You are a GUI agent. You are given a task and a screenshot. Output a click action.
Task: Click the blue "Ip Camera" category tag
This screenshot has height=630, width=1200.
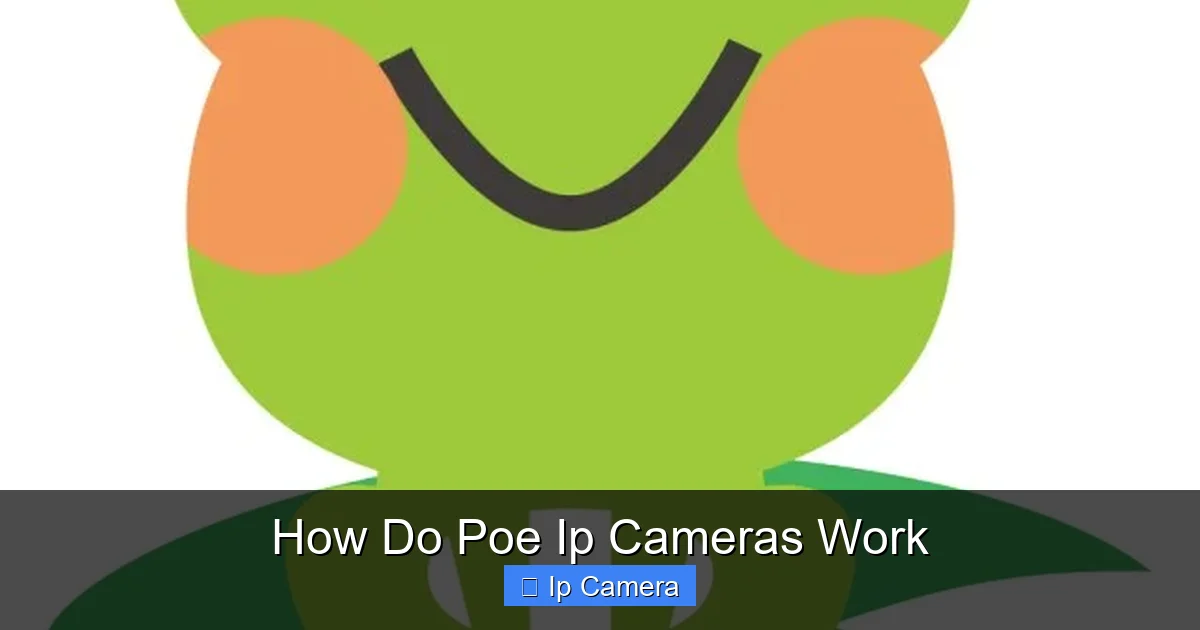(600, 586)
